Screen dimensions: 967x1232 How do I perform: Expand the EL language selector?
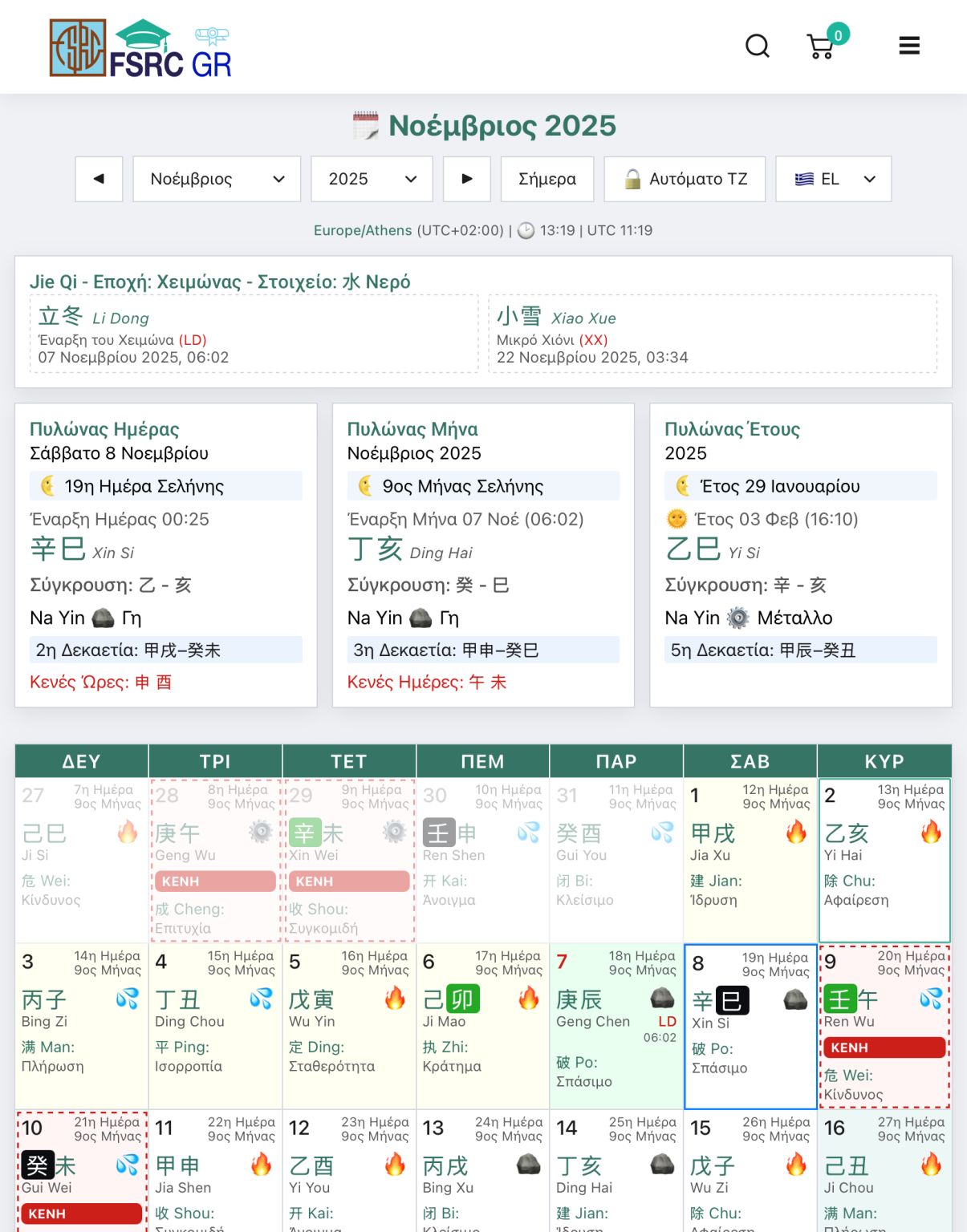click(x=834, y=179)
